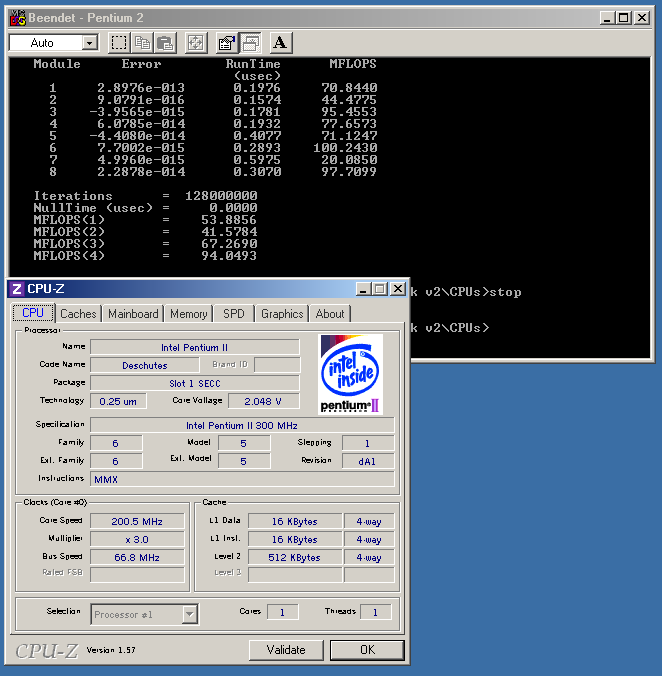Open the Memory tab
Viewport: 662px width, 676px height.
pyautogui.click(x=188, y=313)
